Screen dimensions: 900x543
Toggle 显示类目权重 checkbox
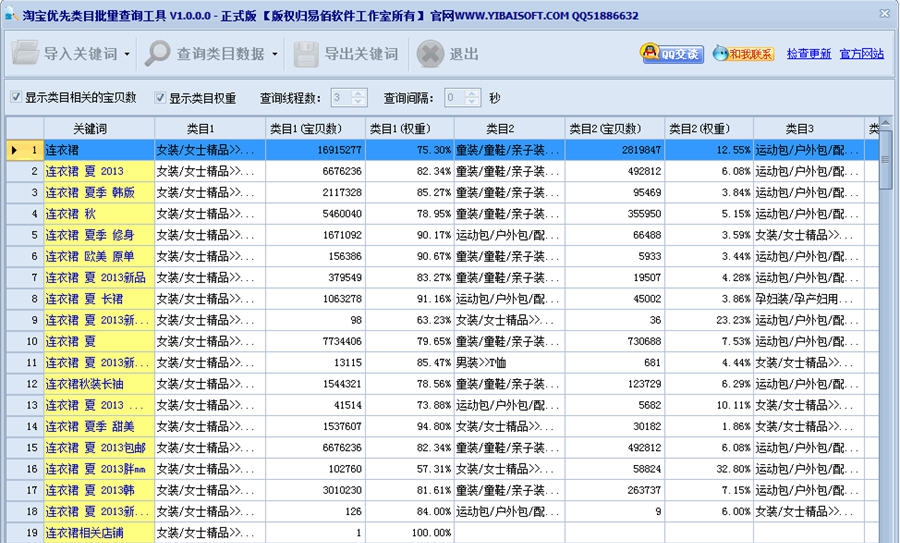161,98
